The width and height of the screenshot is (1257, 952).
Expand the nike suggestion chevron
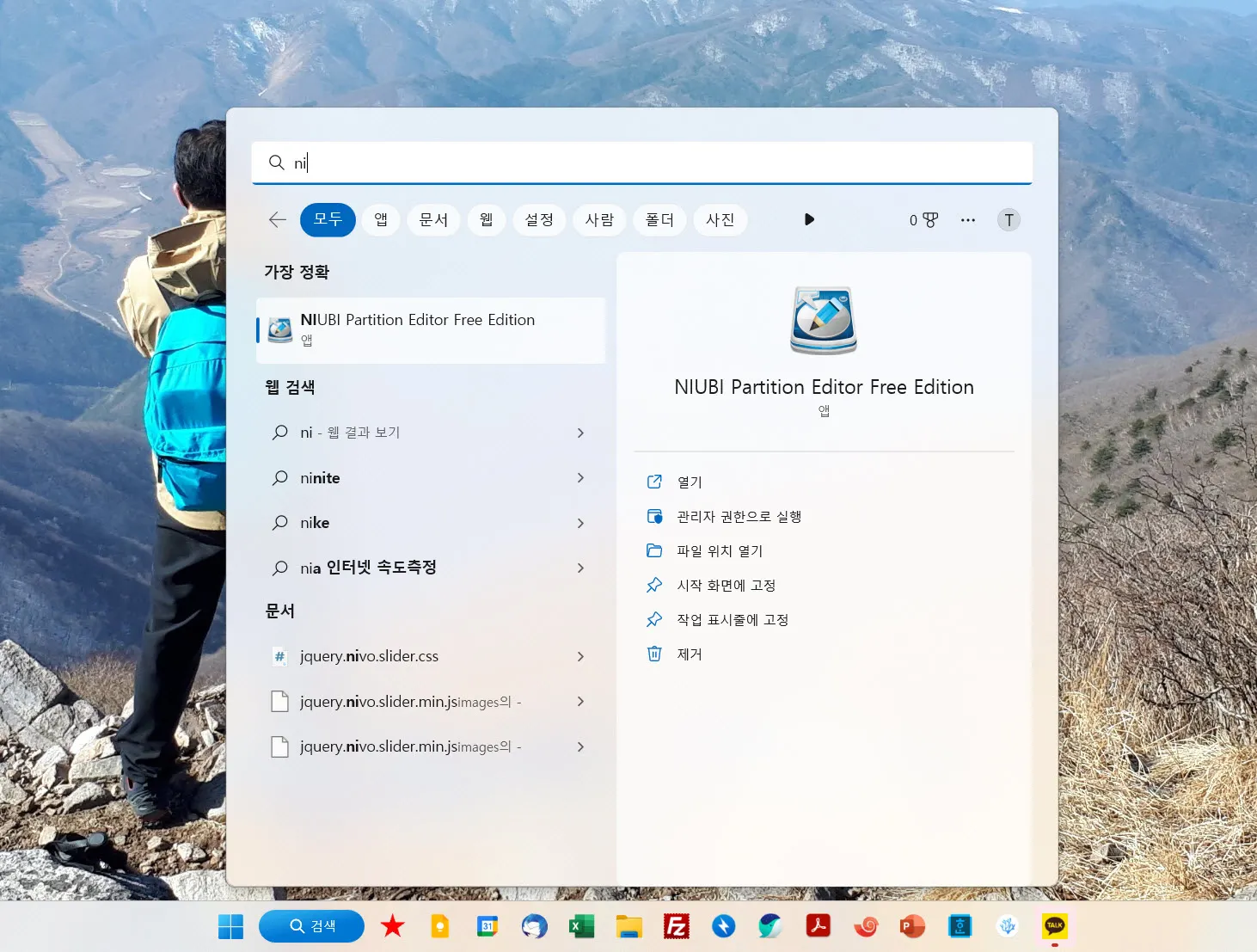pos(580,523)
